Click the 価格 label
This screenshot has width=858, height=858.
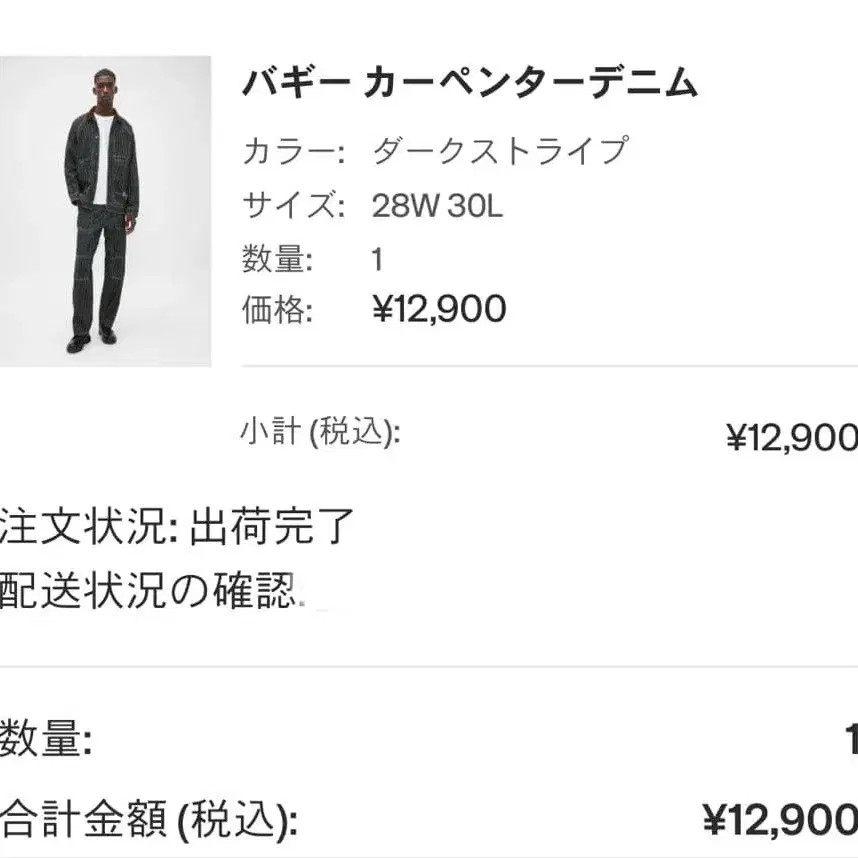click(277, 310)
